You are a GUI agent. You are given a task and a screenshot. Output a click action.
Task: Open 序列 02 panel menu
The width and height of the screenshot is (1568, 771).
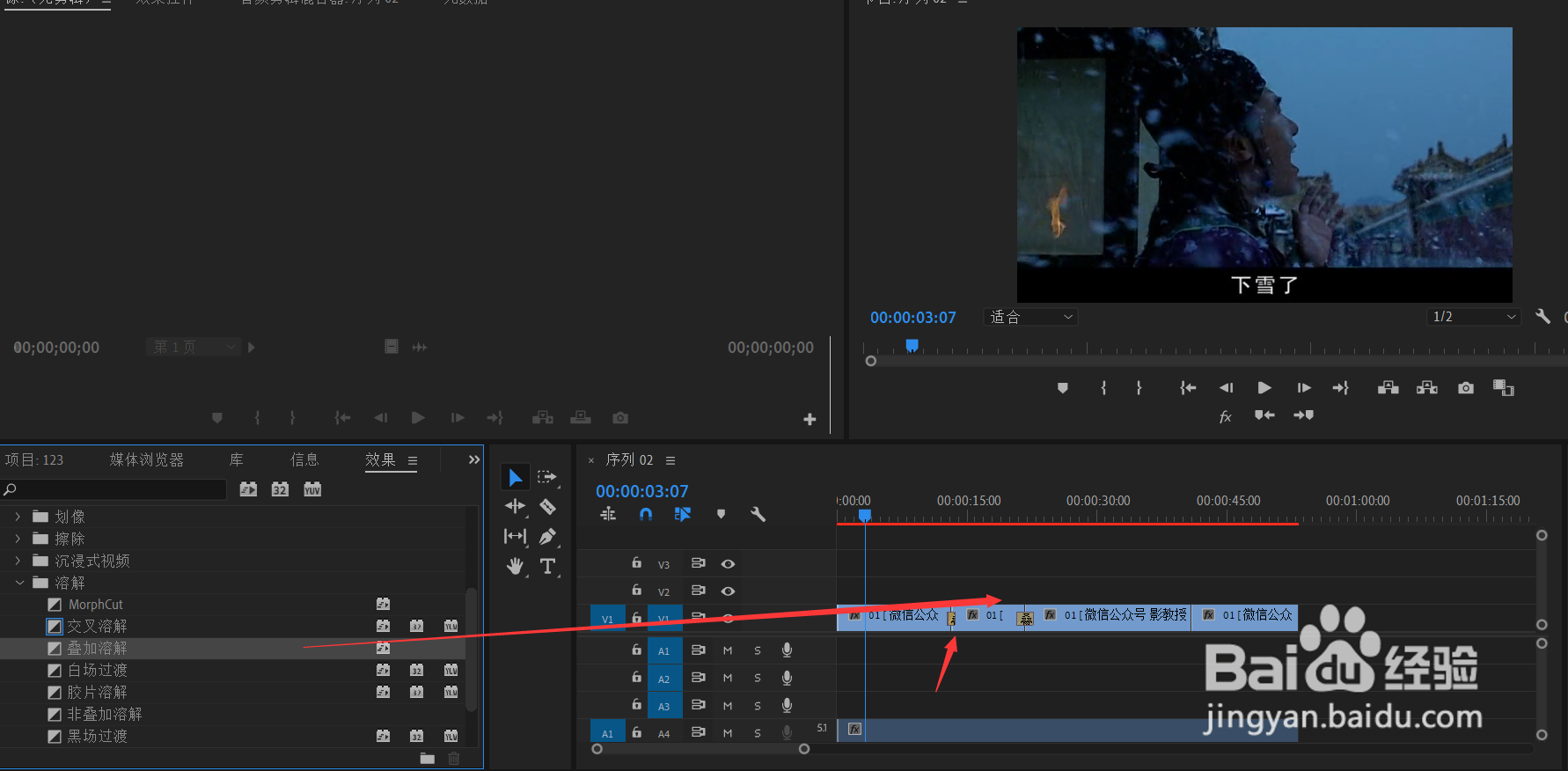tap(670, 460)
